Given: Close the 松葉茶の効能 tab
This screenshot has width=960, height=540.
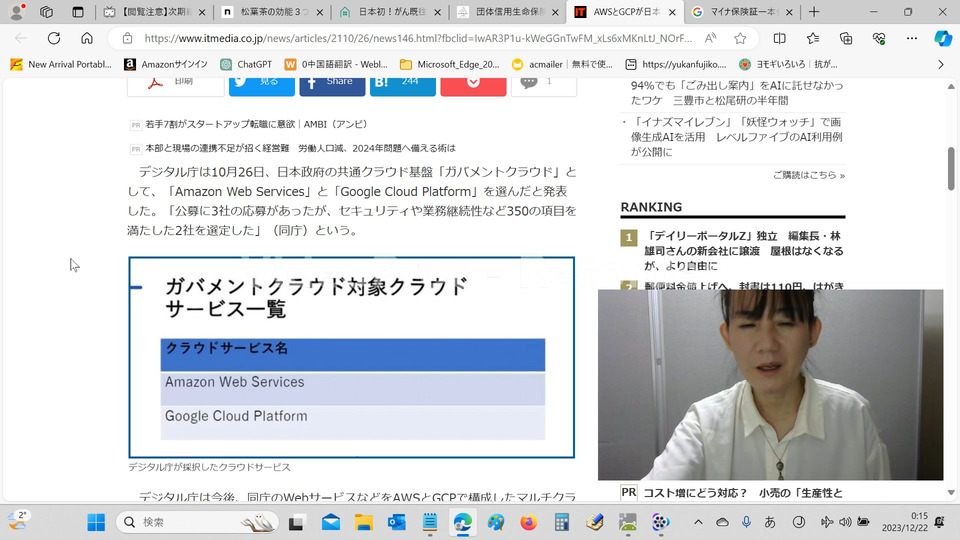Looking at the screenshot, I should [x=320, y=12].
